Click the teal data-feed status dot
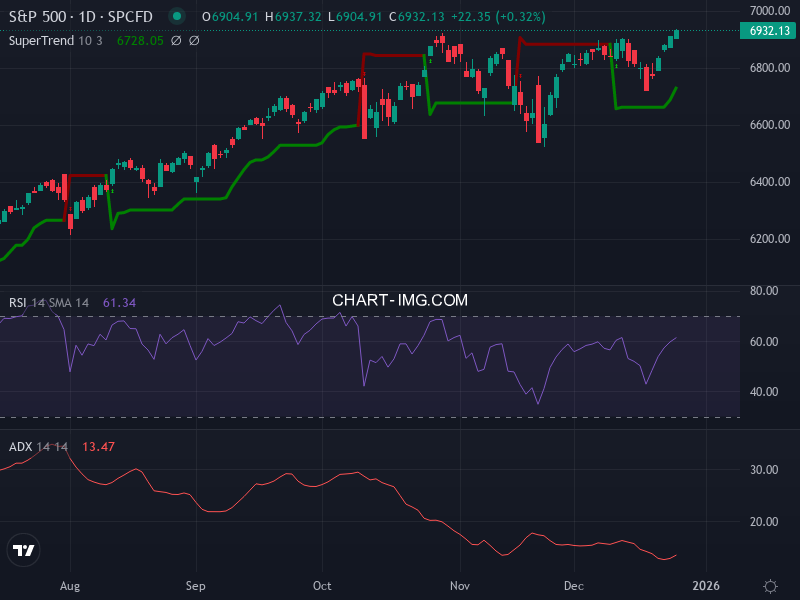 (x=177, y=16)
